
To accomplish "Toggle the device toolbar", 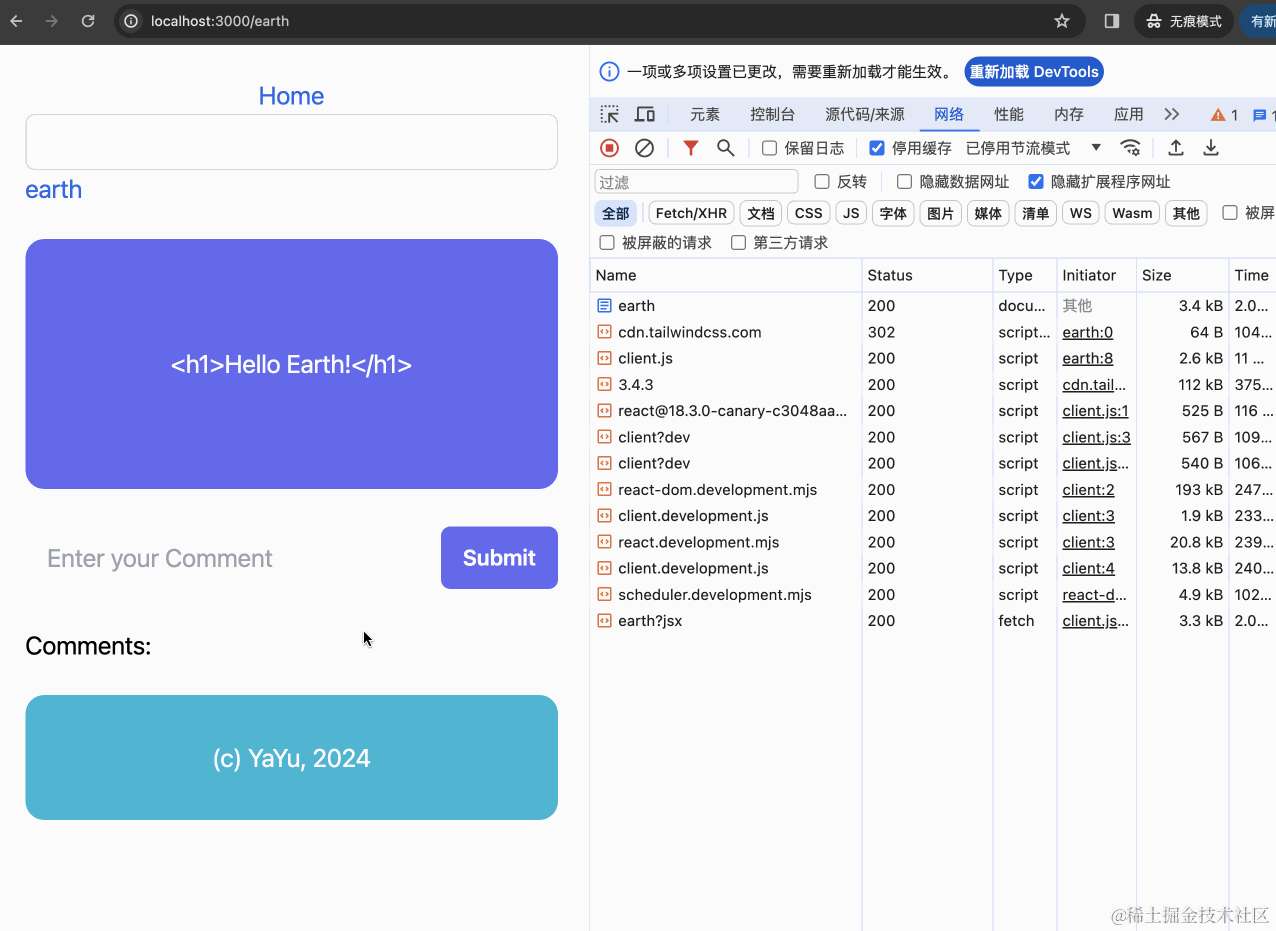I will [x=644, y=114].
